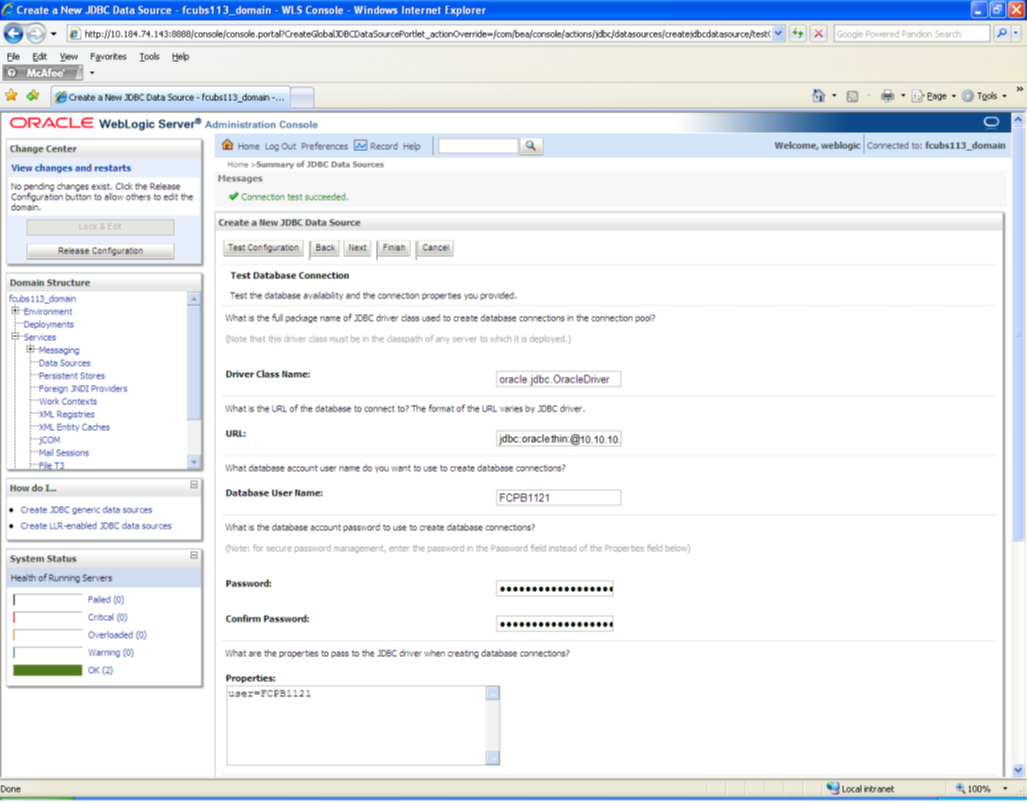This screenshot has width=1027, height=803.
Task: Expand the Environment tree node
Action: pyautogui.click(x=15, y=311)
